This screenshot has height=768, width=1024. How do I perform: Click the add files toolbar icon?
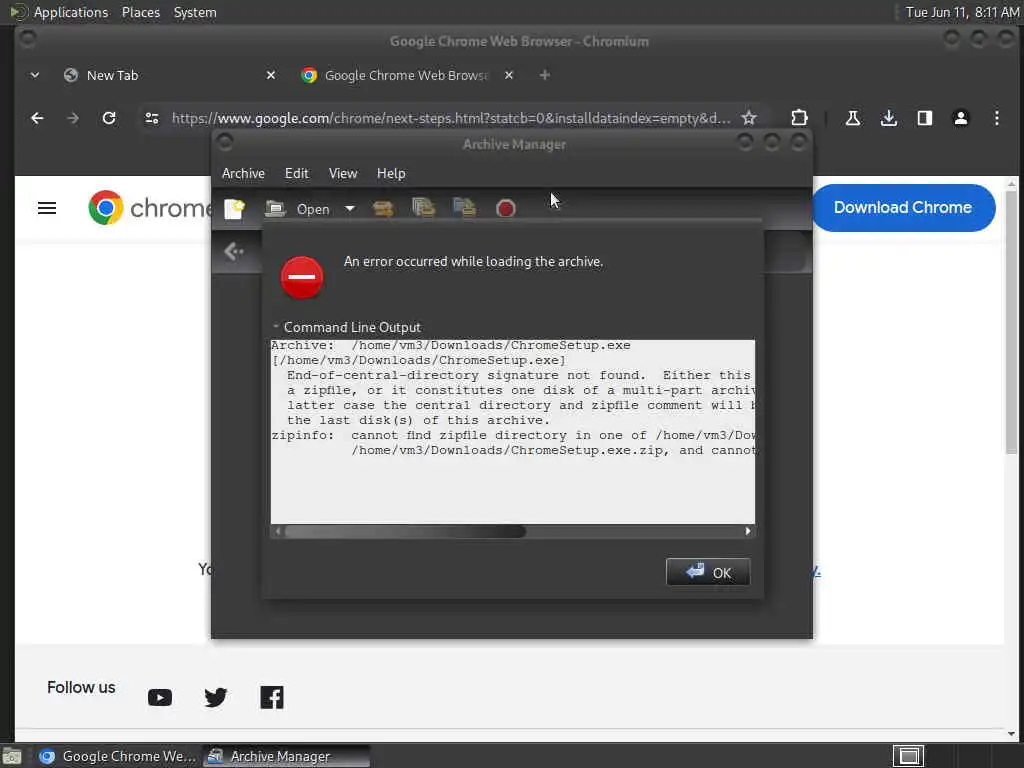coord(424,208)
